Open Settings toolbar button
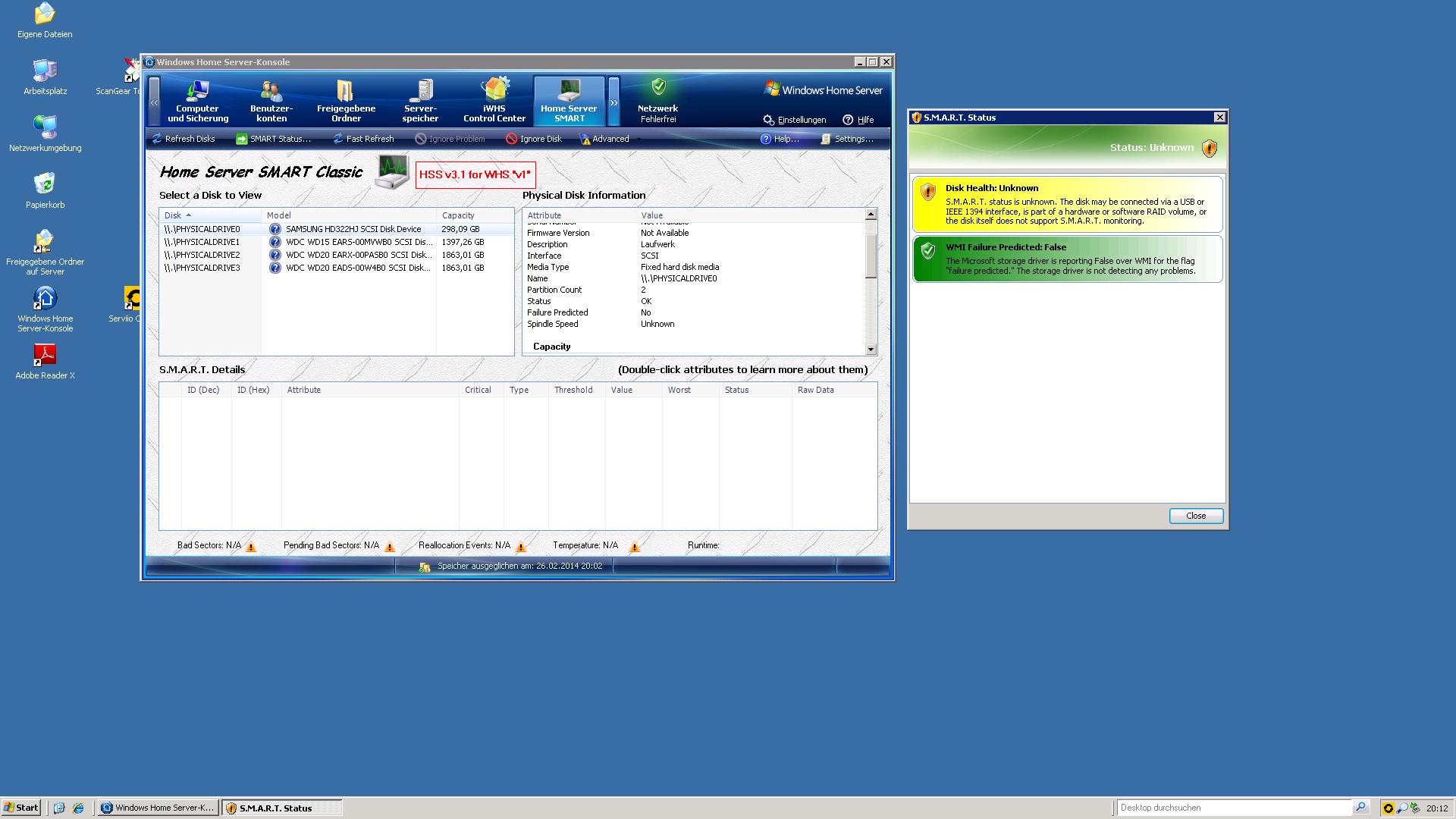Screen dimensions: 1456x819 pos(846,139)
